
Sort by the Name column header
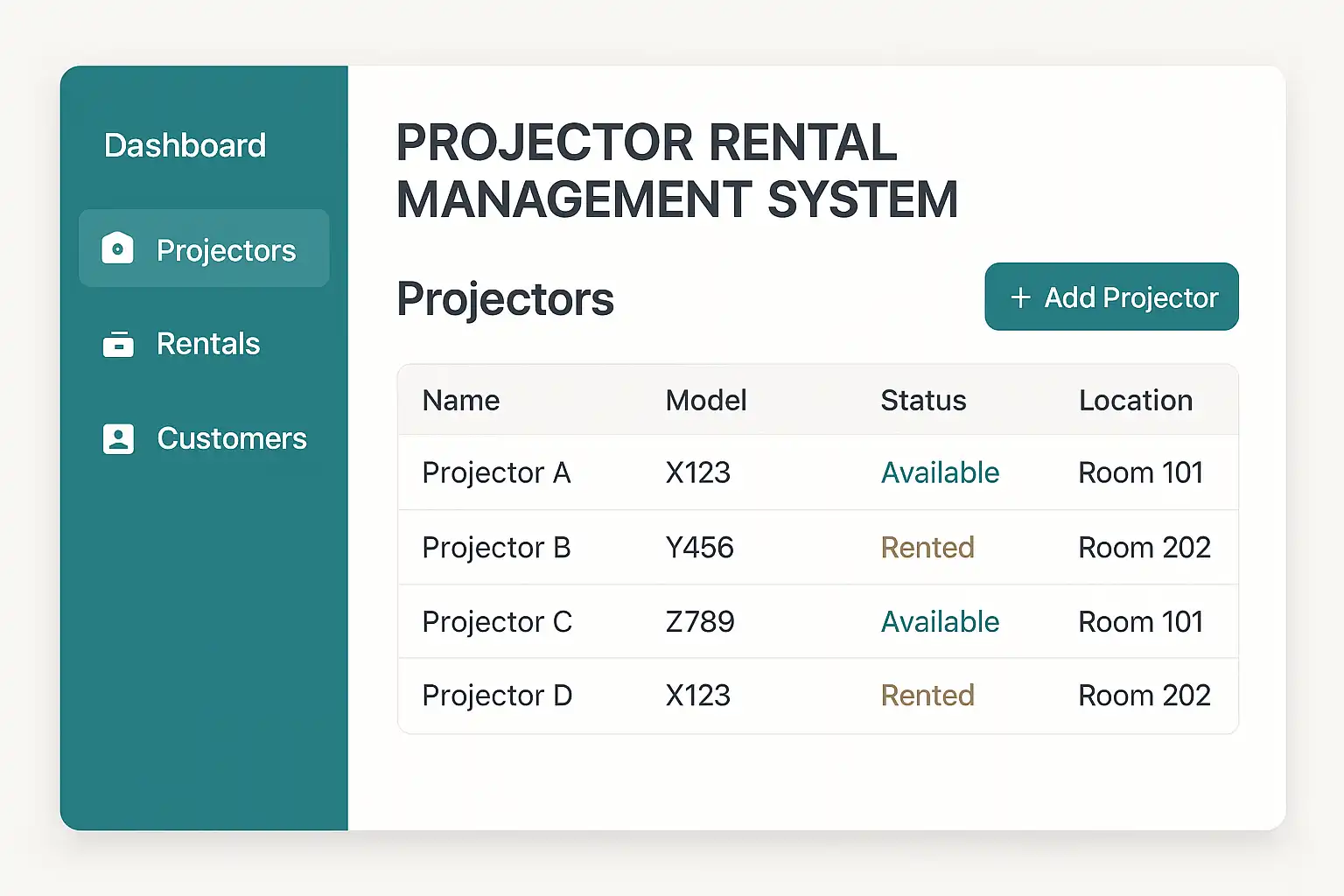461,401
